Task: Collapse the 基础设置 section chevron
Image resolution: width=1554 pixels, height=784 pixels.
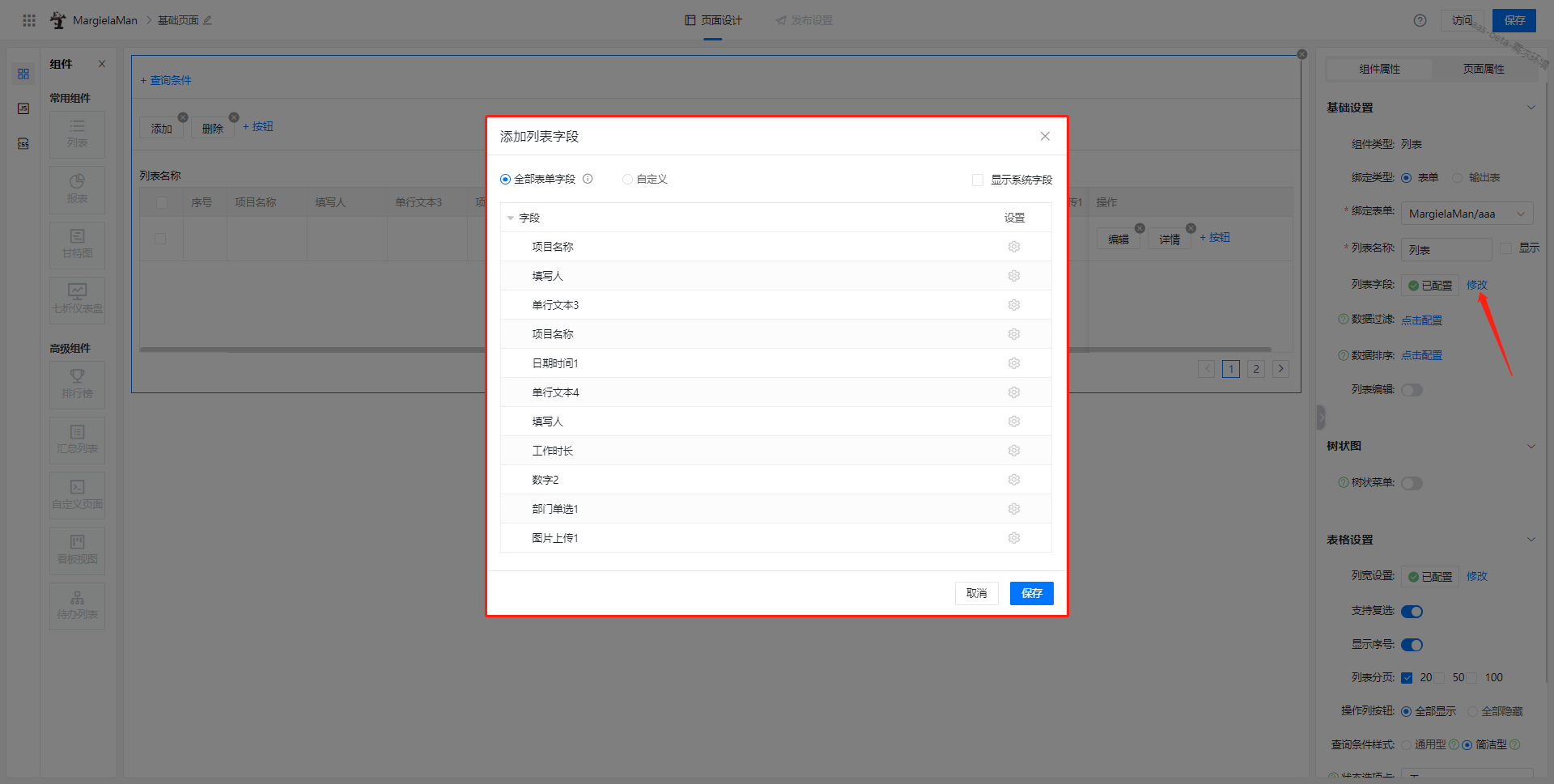Action: [x=1531, y=108]
